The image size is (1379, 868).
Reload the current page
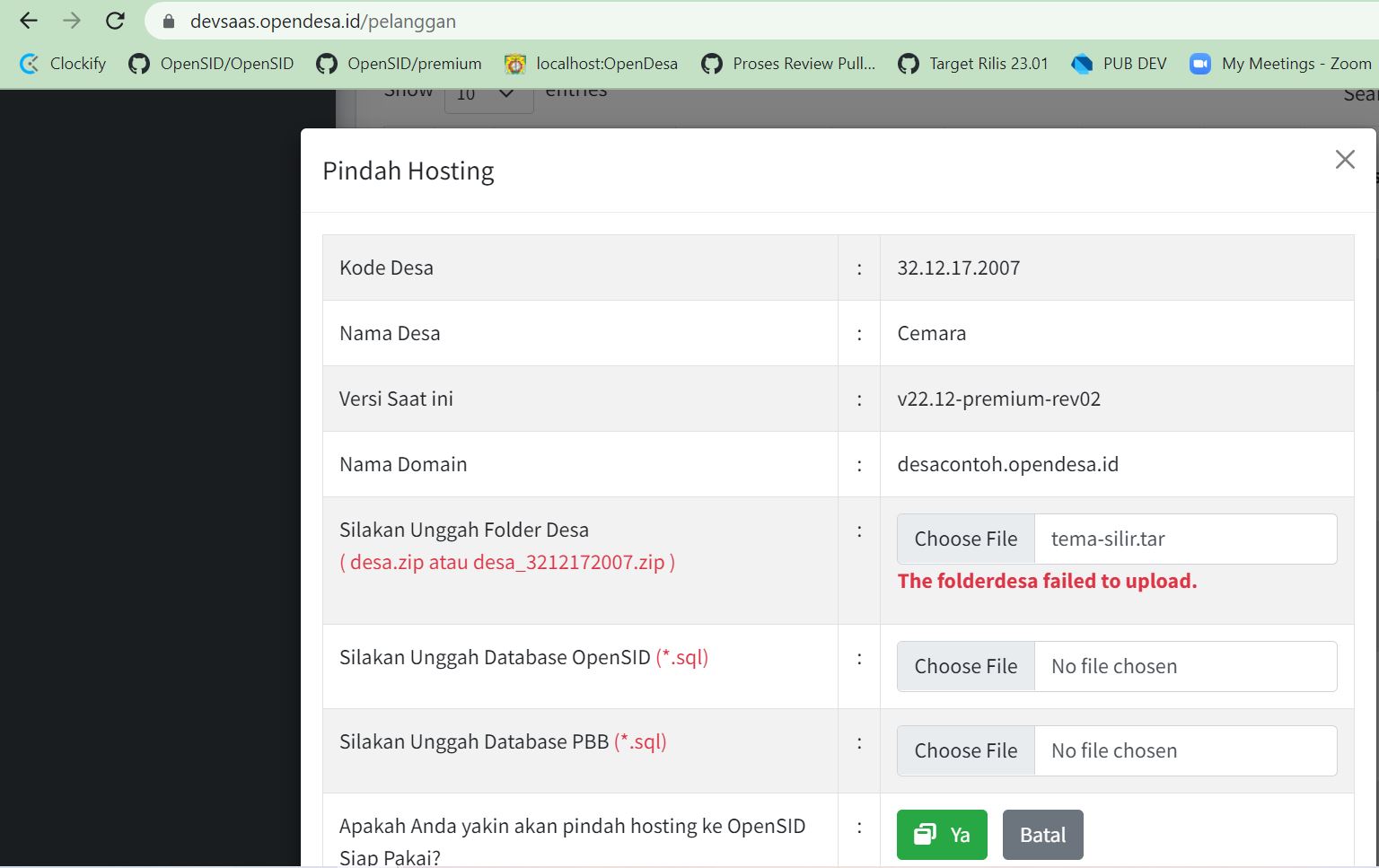tap(115, 22)
